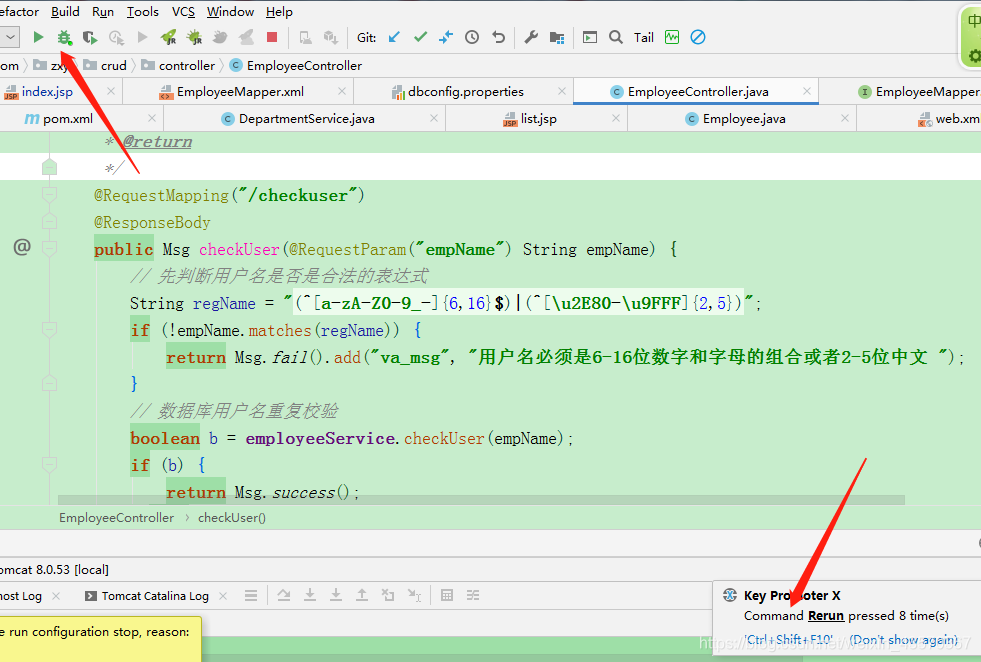Viewport: 981px width, 662px height.
Task: Click the Run to Cursor debugger icon
Action: point(414,595)
